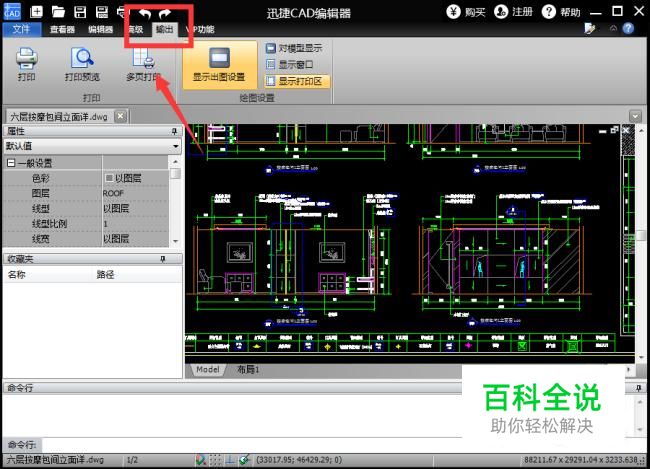Select the 六层按摩包间立面详.dwg document tab
This screenshot has height=469, width=650.
coord(59,117)
